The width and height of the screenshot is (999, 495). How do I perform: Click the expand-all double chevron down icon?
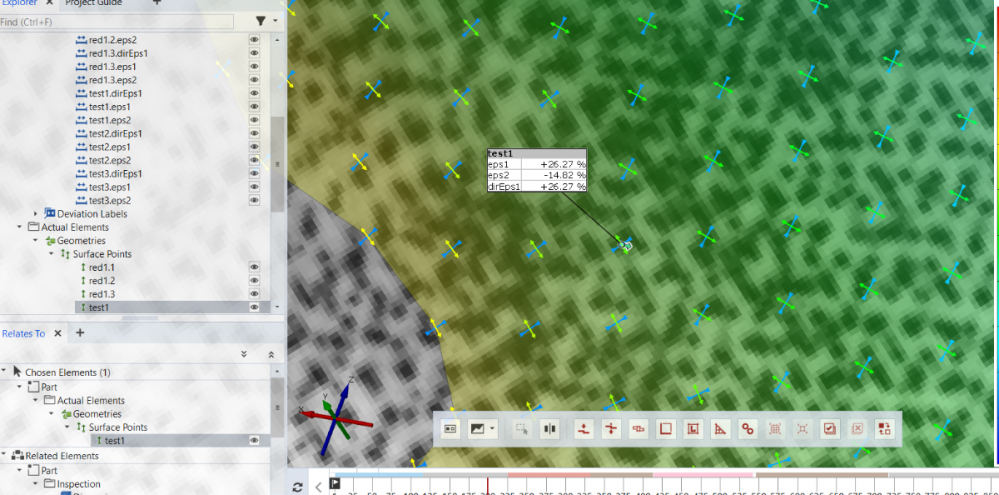[x=243, y=354]
